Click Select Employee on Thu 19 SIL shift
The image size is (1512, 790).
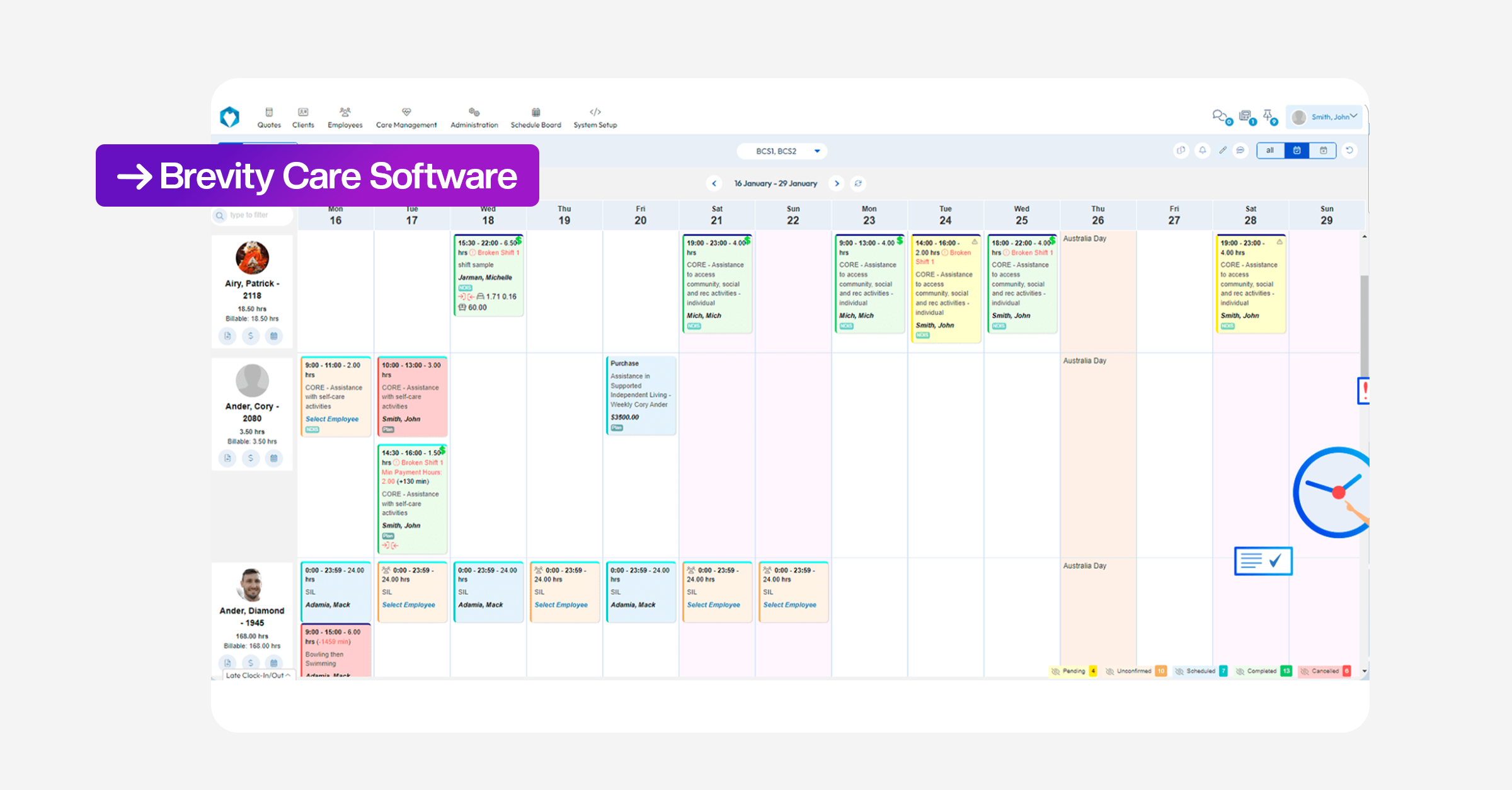[x=561, y=605]
